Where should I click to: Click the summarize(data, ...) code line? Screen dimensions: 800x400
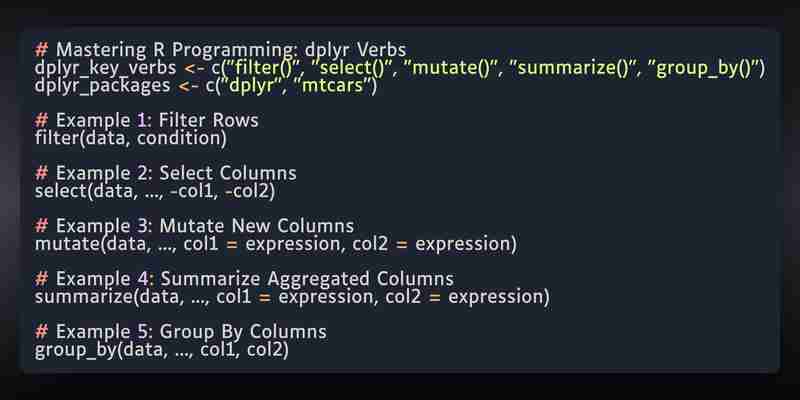point(292,297)
